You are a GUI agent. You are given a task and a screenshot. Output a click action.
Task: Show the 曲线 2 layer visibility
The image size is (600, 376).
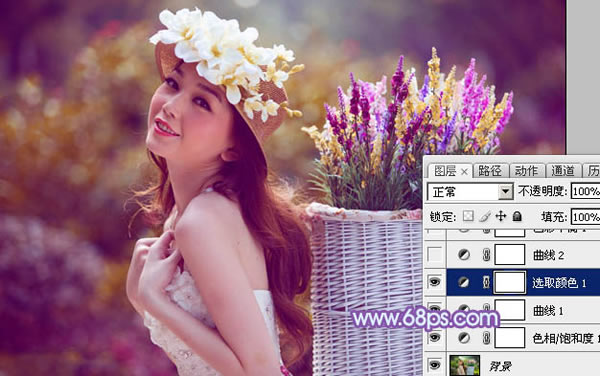click(x=435, y=254)
